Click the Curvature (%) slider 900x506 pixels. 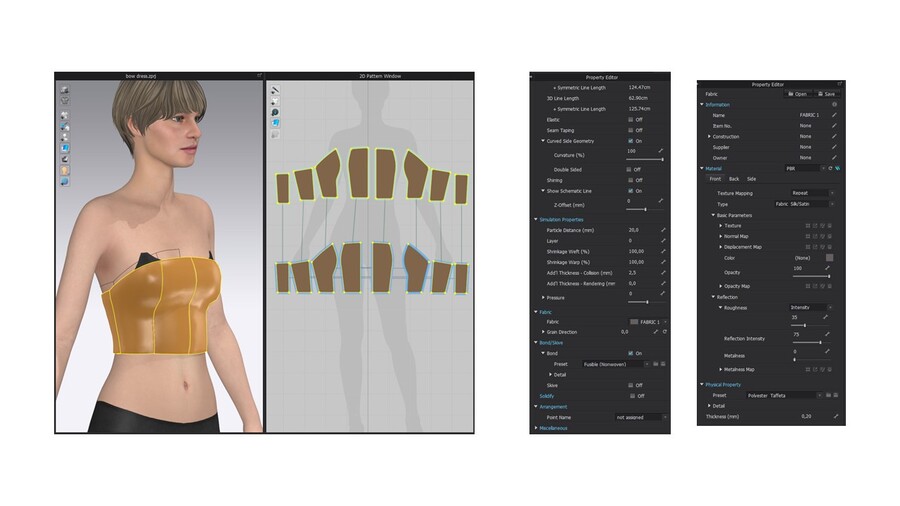coord(645,159)
